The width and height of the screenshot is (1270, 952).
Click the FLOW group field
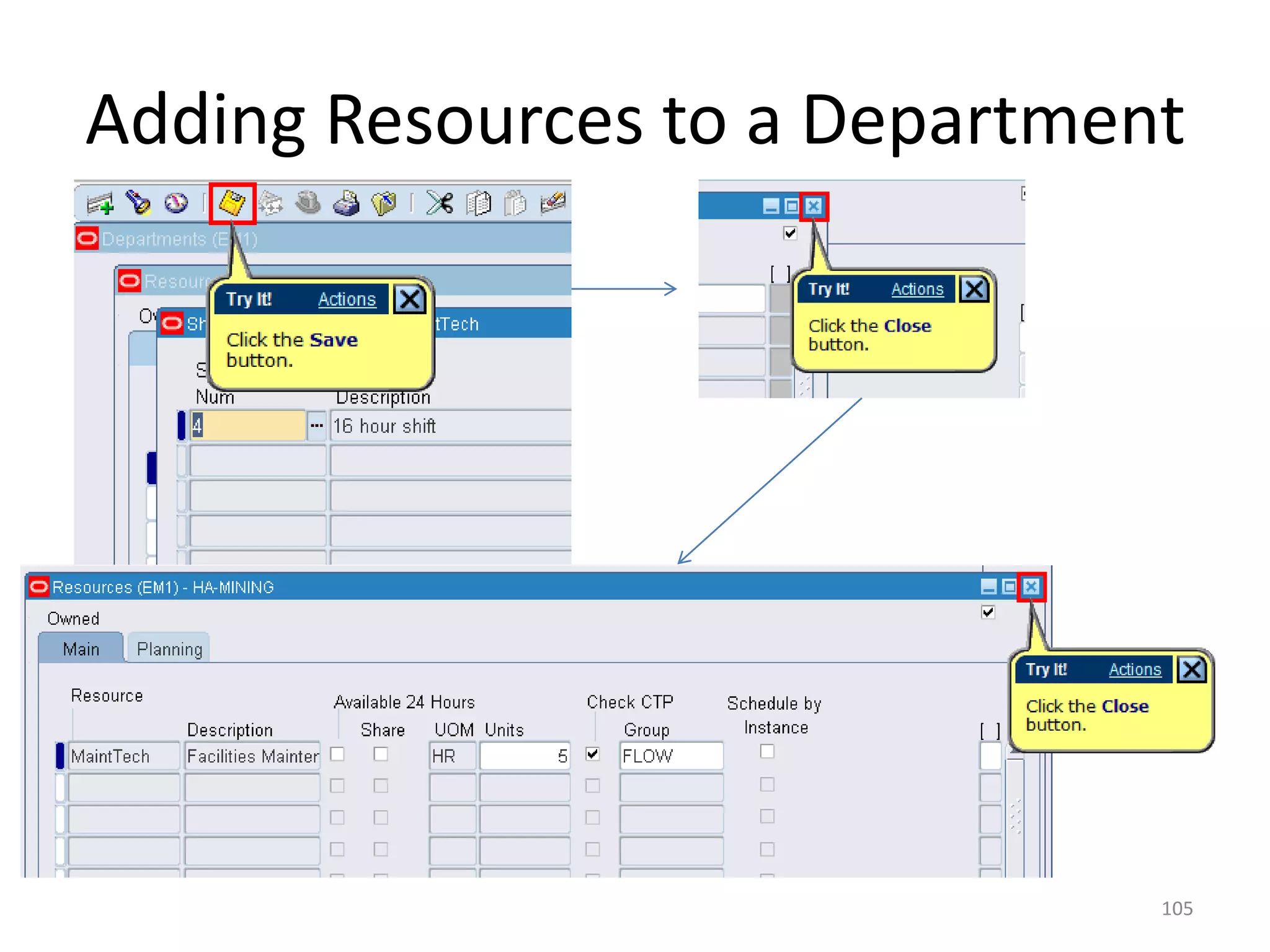[x=672, y=756]
